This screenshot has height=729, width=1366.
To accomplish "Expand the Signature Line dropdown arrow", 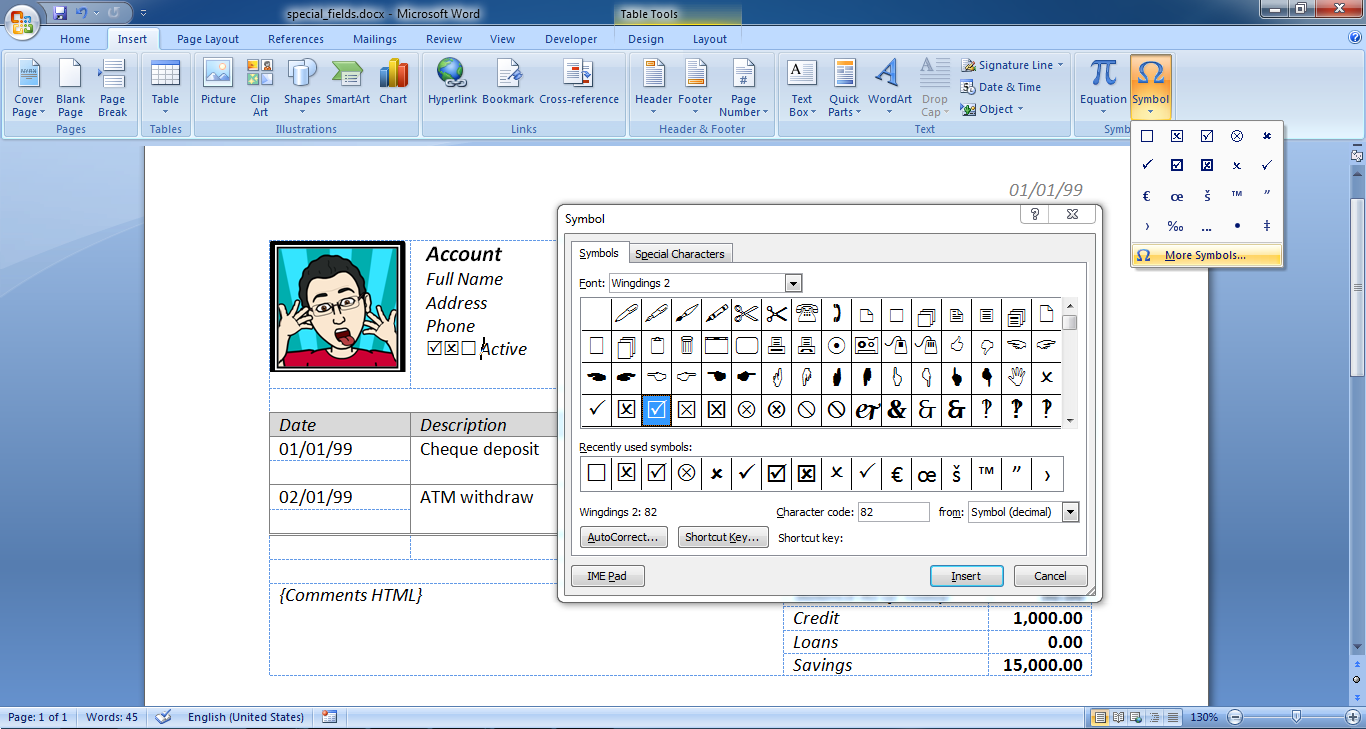I will 1060,65.
